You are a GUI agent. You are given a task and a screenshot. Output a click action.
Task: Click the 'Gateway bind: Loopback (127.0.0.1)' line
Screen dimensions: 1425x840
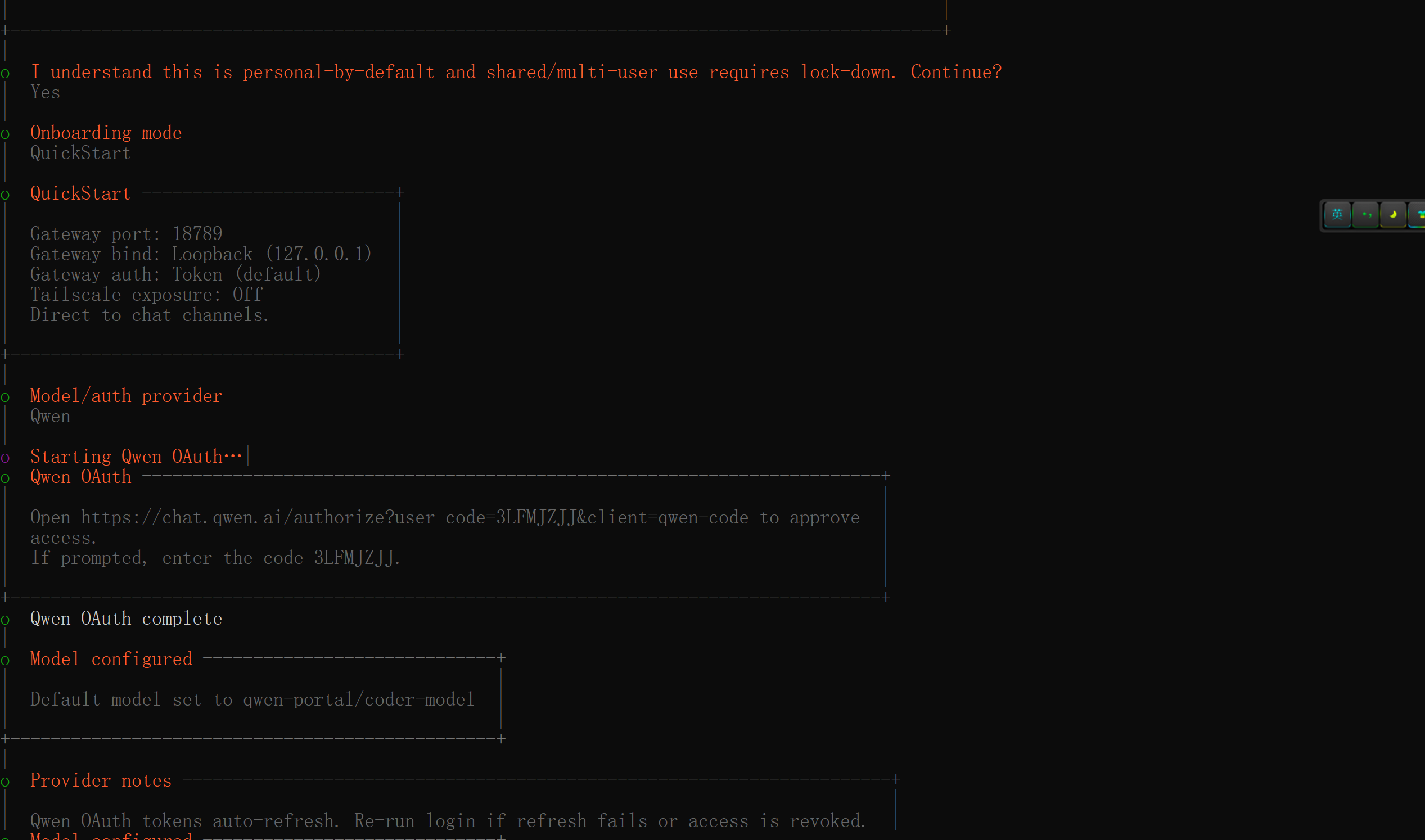point(200,254)
